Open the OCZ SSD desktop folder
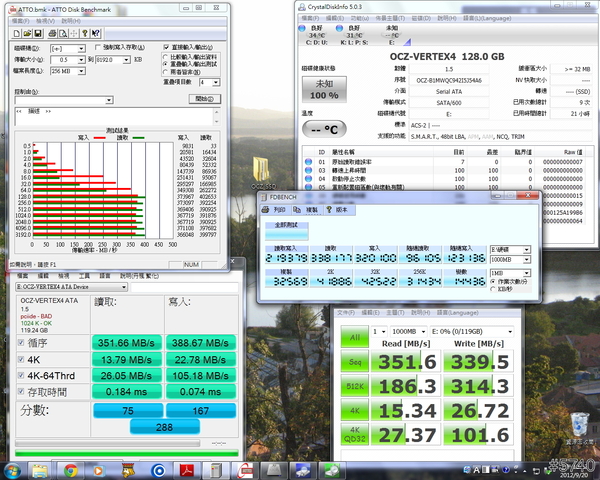Viewport: 600px width, 480px height. [x=264, y=170]
